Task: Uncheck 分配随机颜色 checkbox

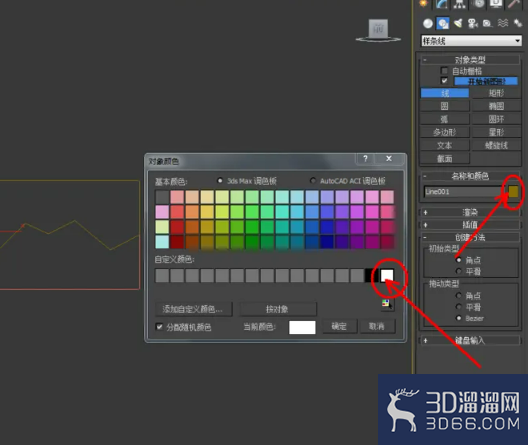Action: click(159, 327)
